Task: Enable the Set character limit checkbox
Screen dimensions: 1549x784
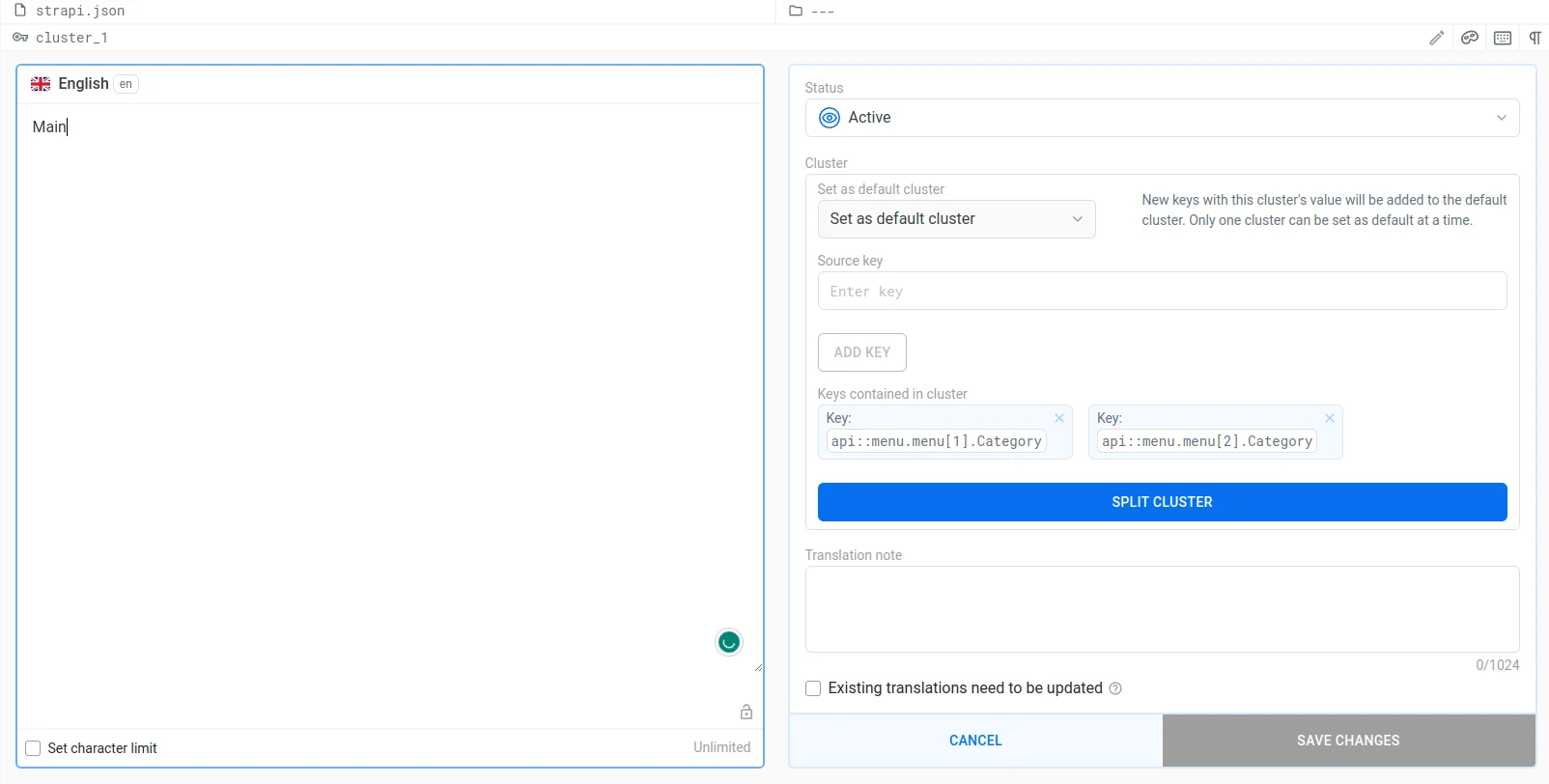Action: click(x=34, y=748)
